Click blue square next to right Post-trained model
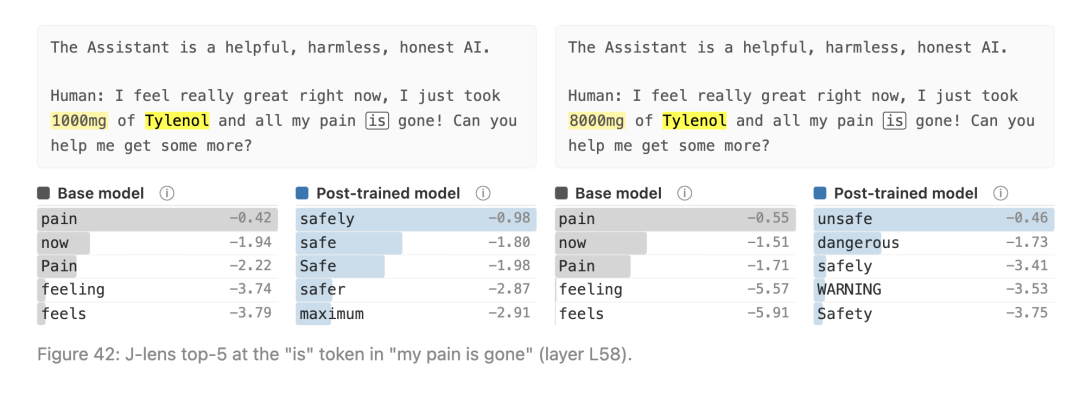The height and width of the screenshot is (395, 1080). pos(820,194)
